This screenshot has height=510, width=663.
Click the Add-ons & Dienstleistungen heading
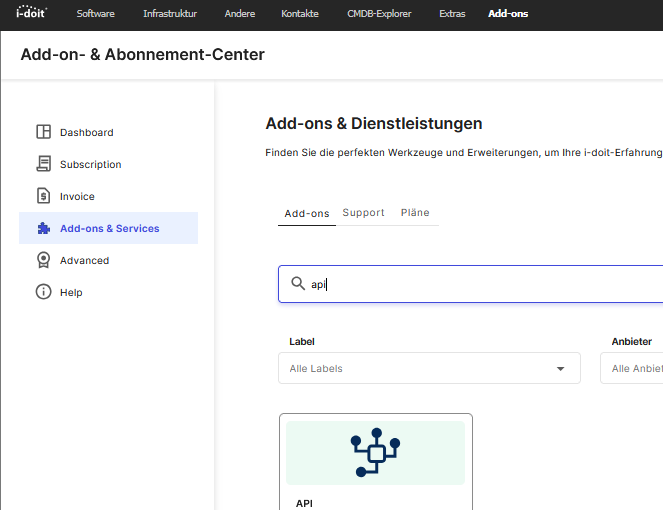[374, 123]
